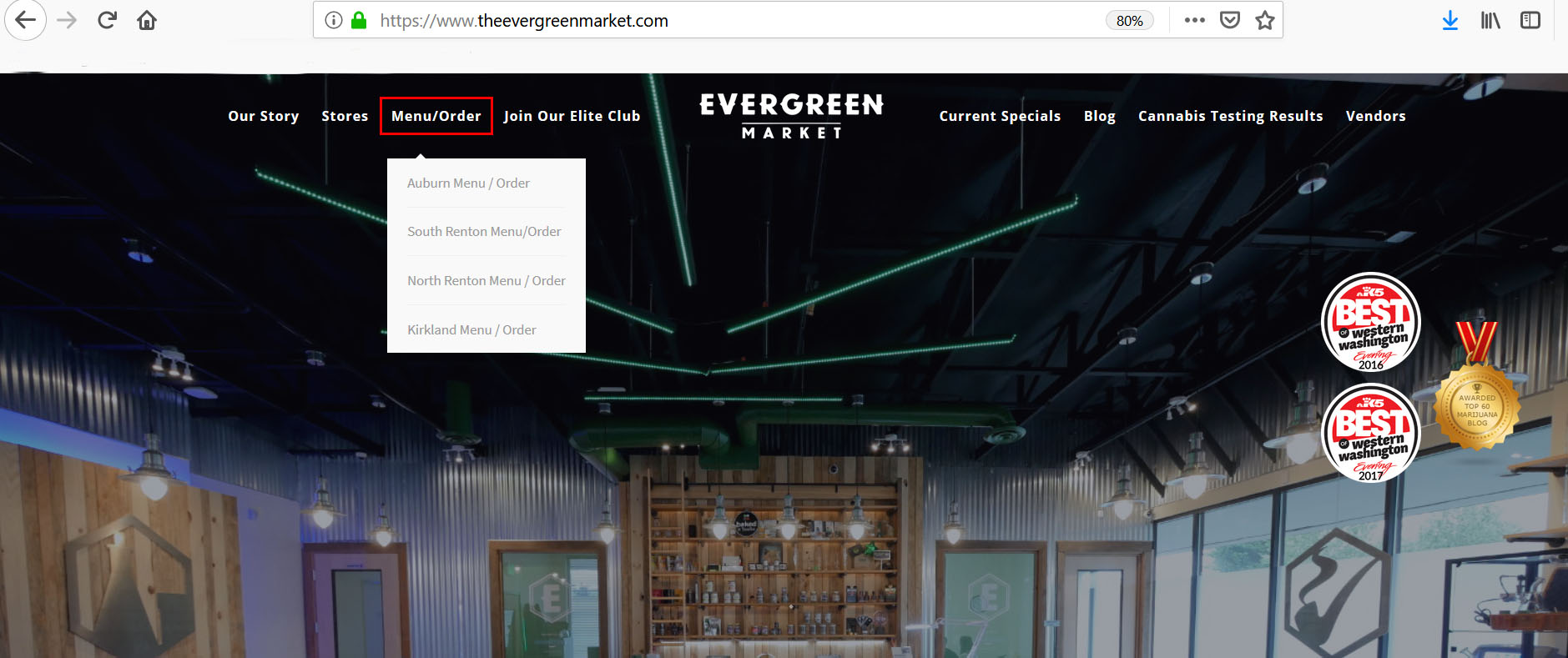Save page to Pocket
The height and width of the screenshot is (658, 1568).
(1230, 20)
